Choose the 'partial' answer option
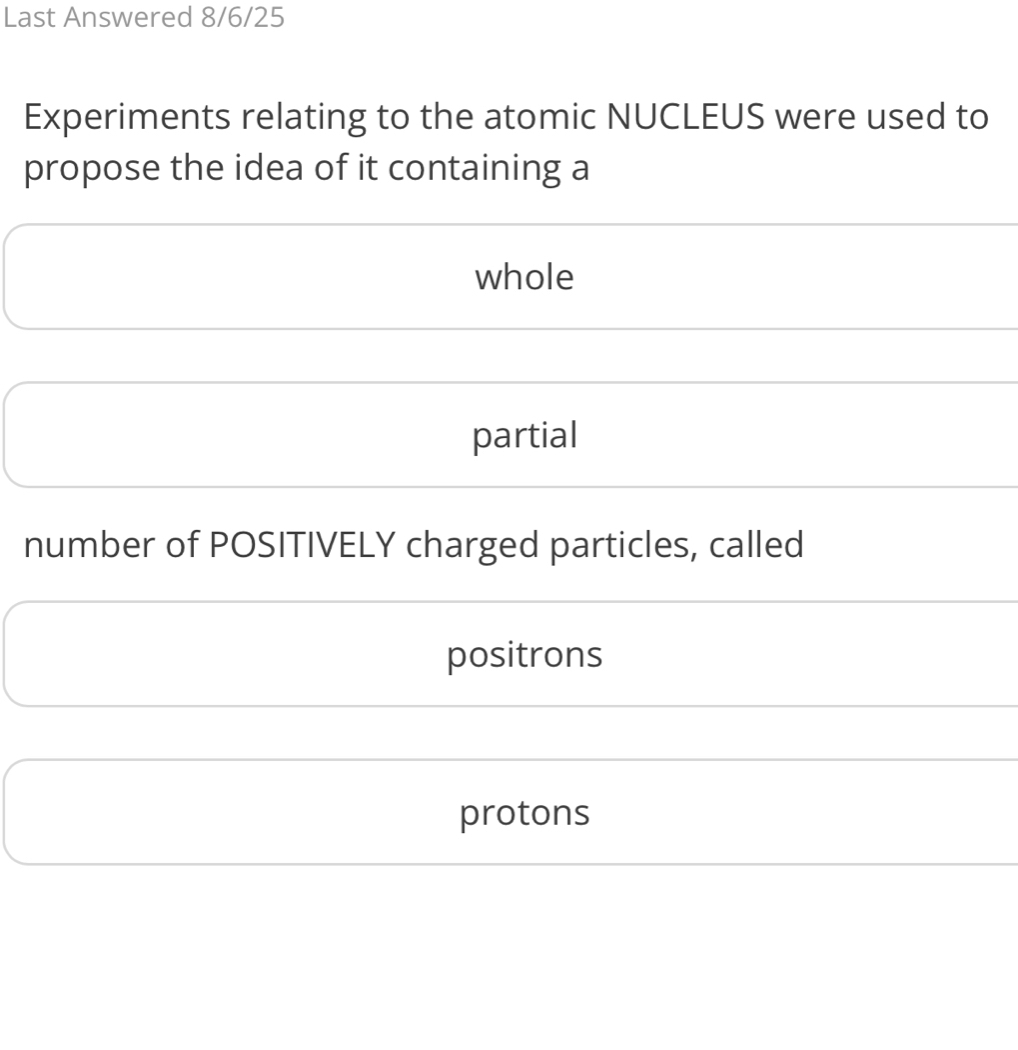The width and height of the screenshot is (1018, 1050). pos(512,435)
